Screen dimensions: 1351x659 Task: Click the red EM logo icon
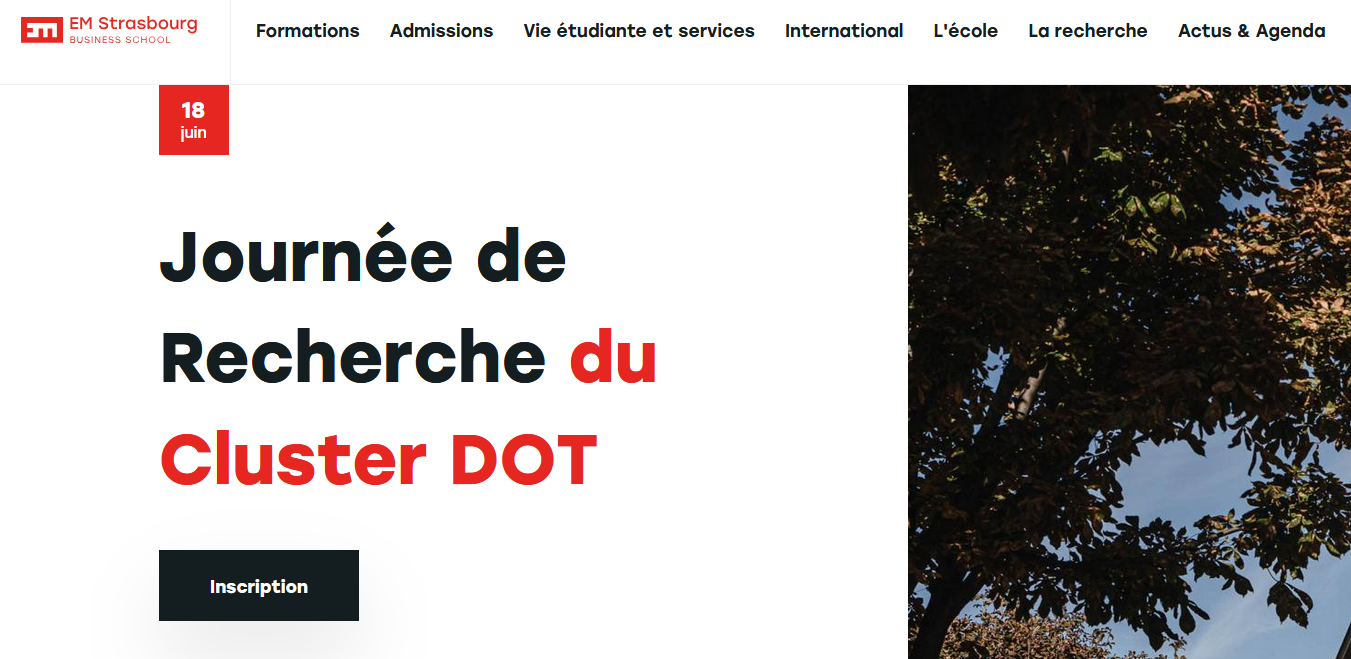point(42,31)
